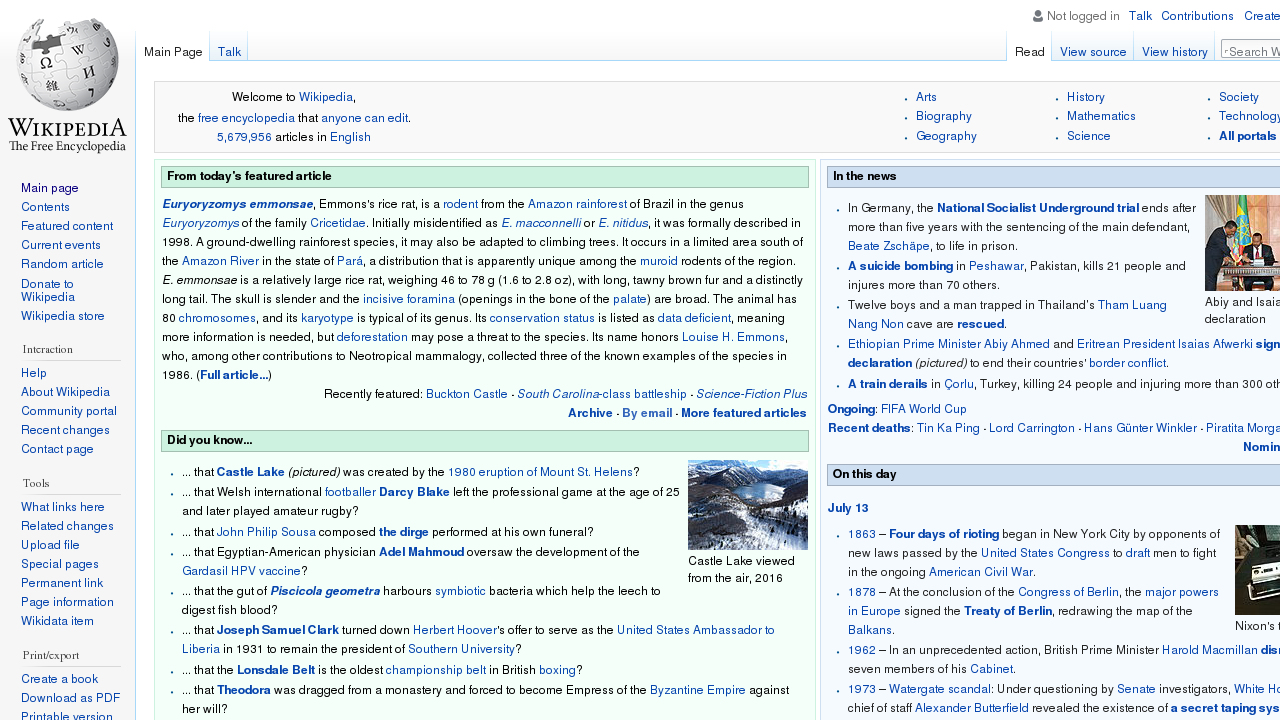Open the Buckton Castle link
Screen dimensions: 1280x720
(467, 394)
